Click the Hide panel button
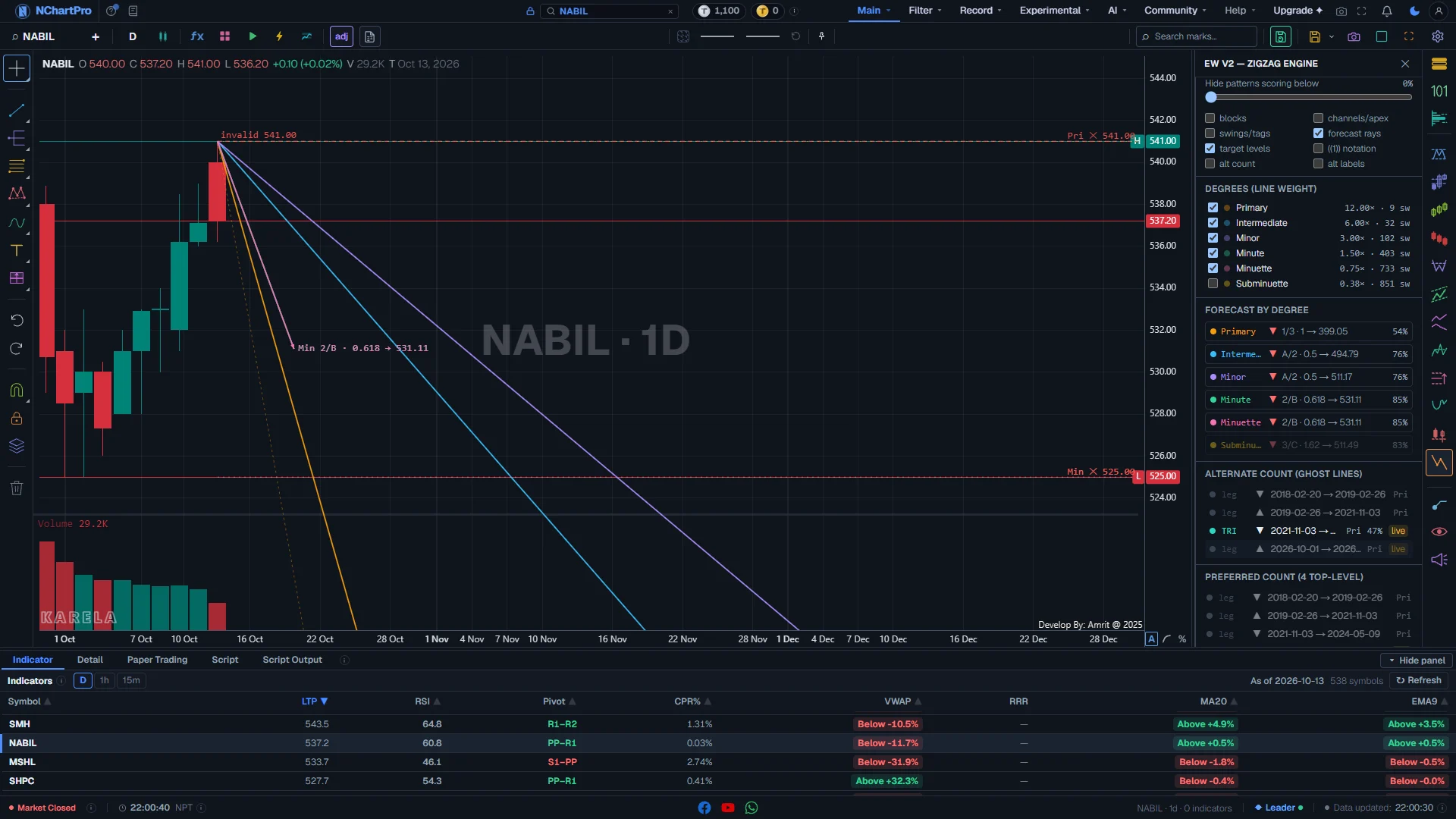 point(1416,661)
